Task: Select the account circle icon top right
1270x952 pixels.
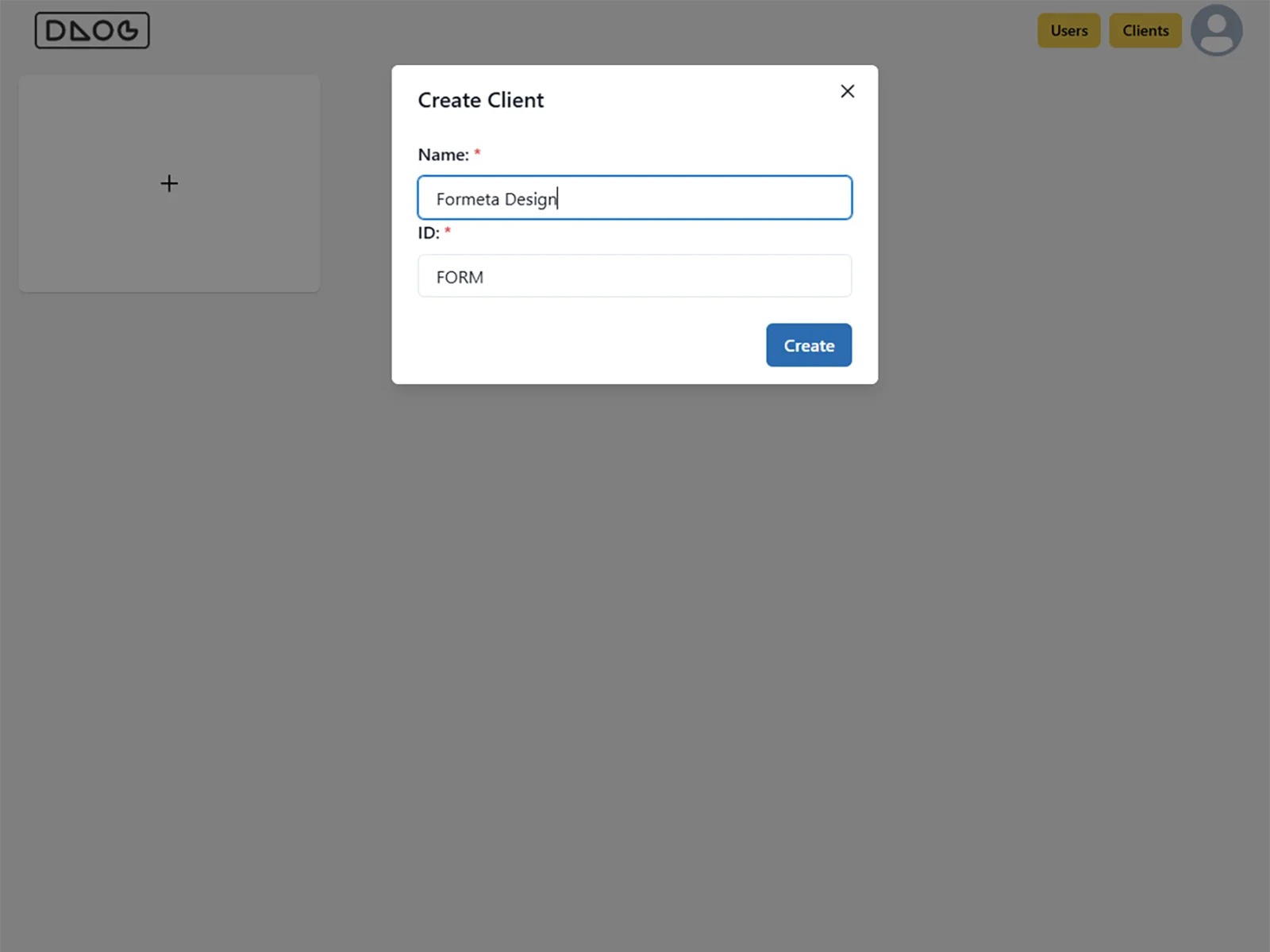Action: pyautogui.click(x=1216, y=31)
